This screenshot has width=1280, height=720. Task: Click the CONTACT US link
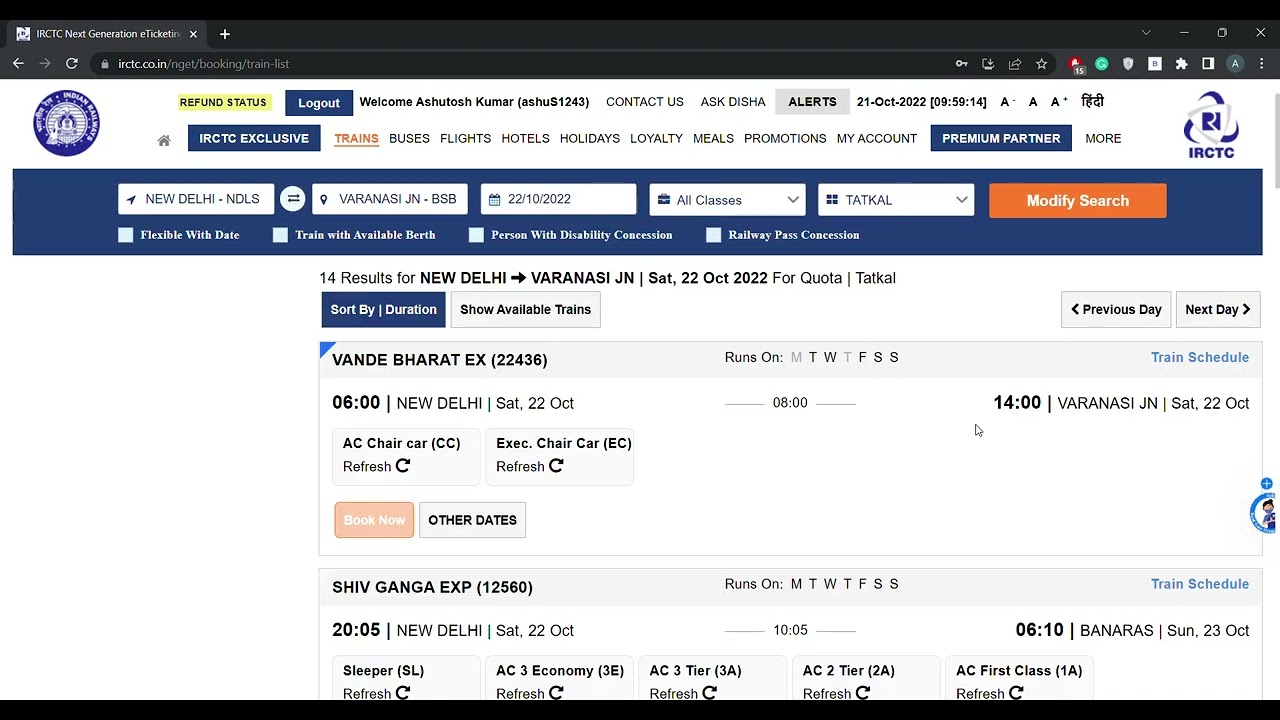tap(645, 102)
